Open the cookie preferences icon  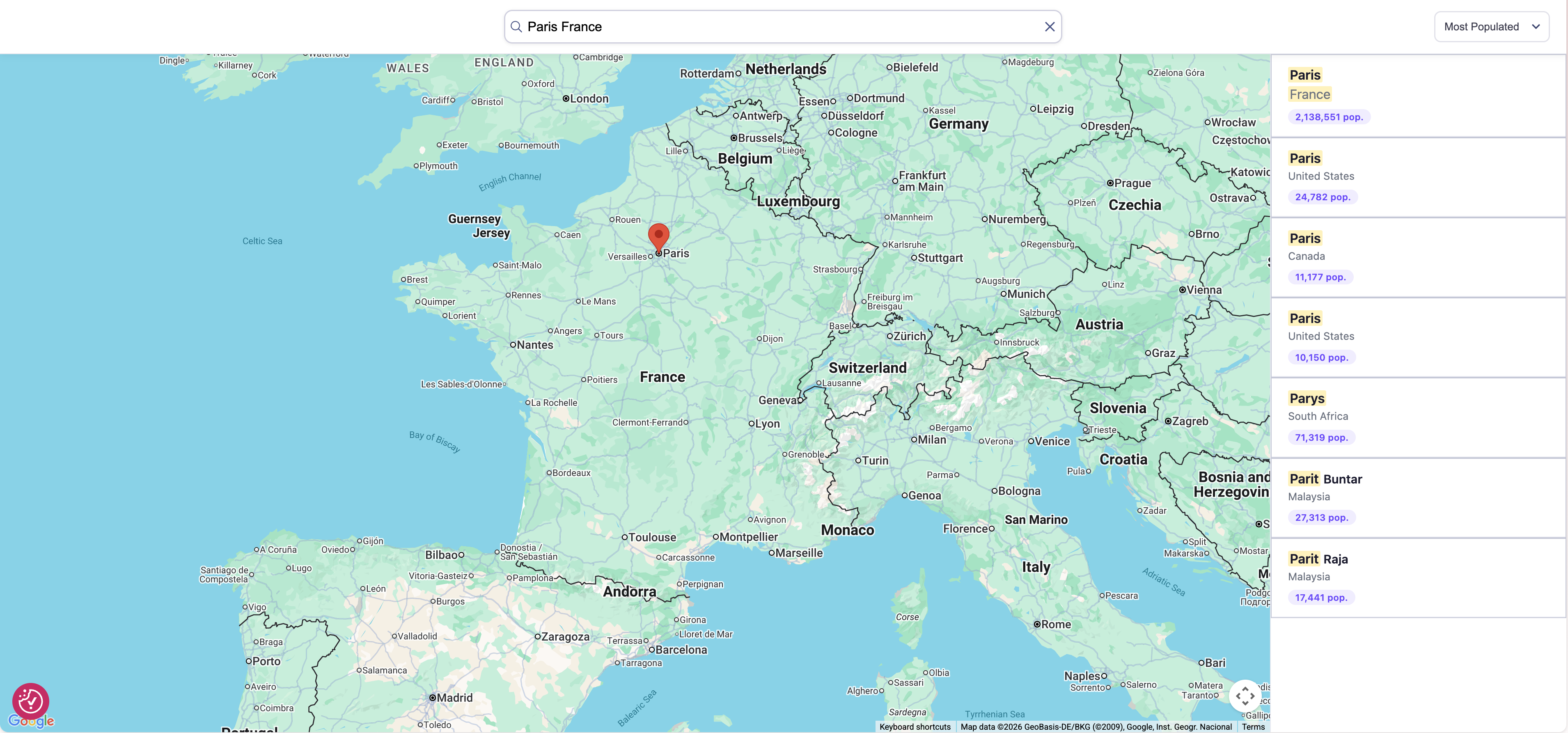pos(30,701)
